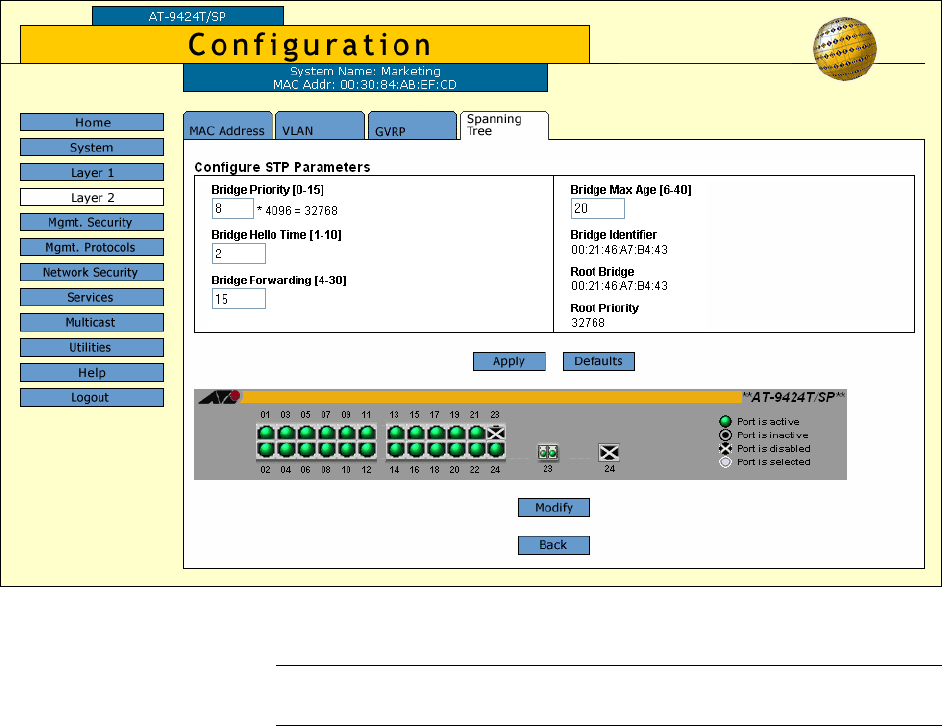
Task: Click port 12 in the switch panel
Action: point(366,449)
